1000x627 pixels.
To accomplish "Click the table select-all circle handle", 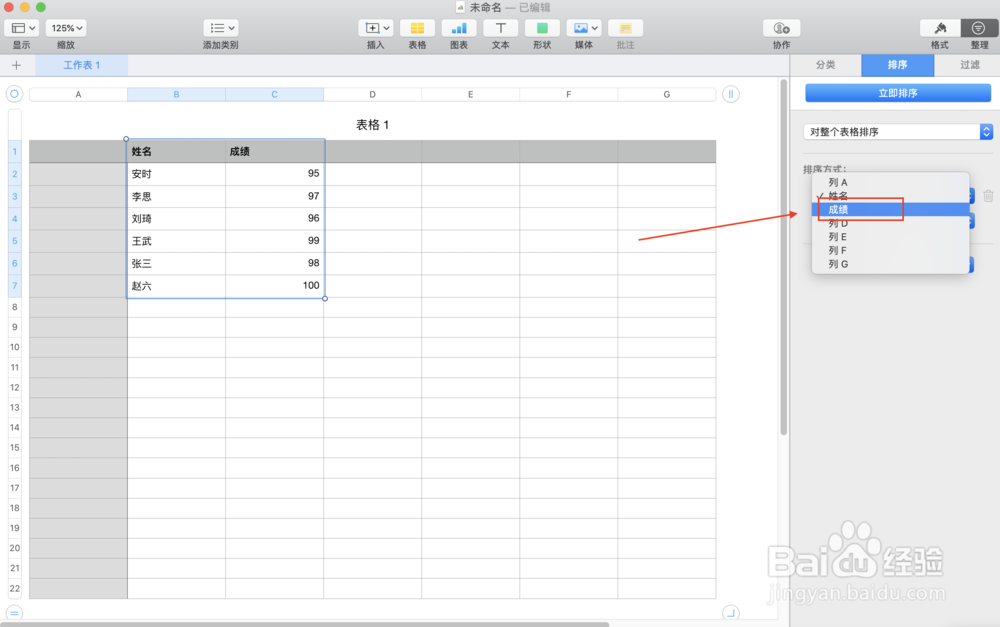I will [x=14, y=94].
